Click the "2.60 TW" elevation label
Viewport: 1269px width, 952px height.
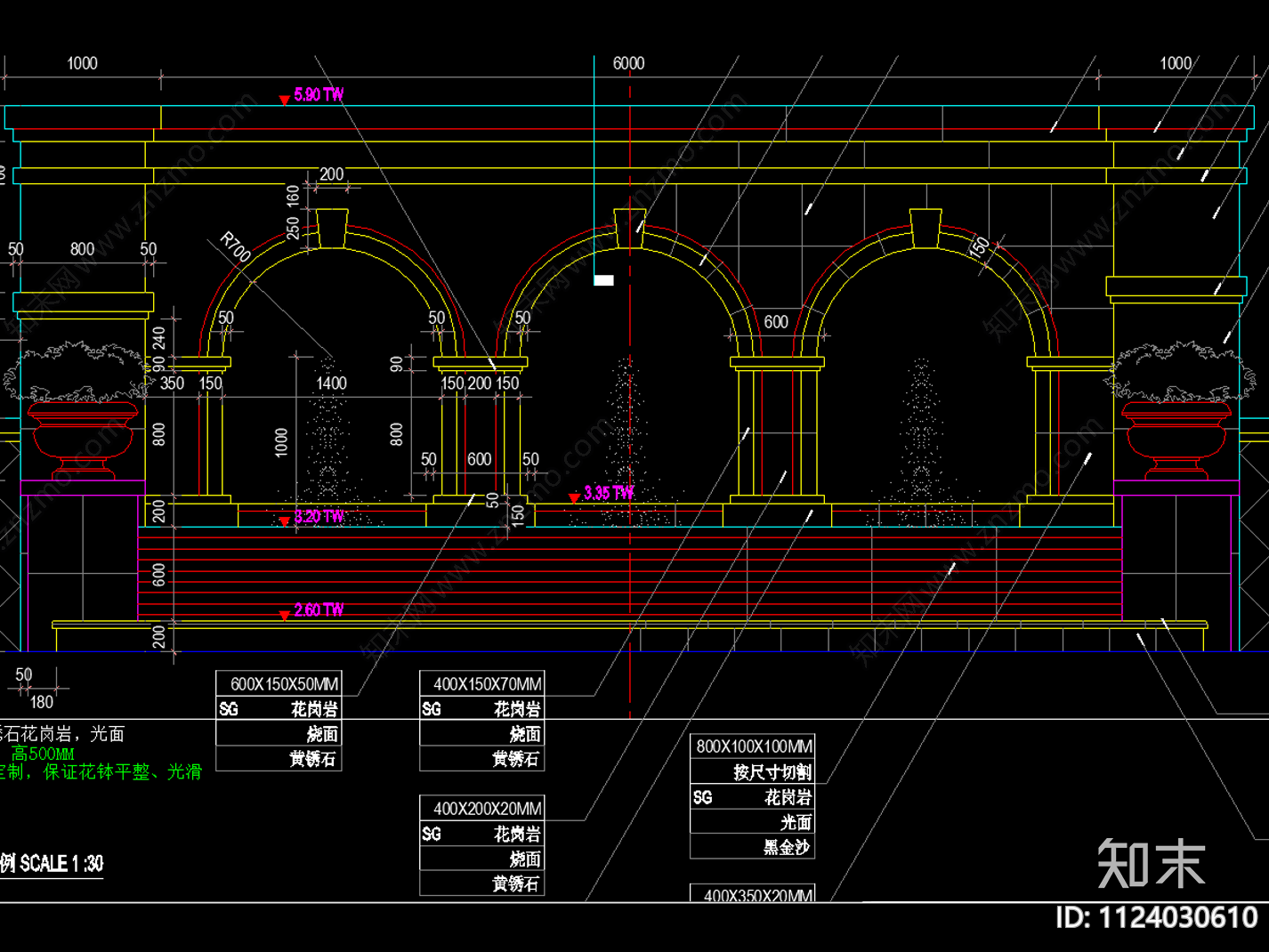[319, 609]
